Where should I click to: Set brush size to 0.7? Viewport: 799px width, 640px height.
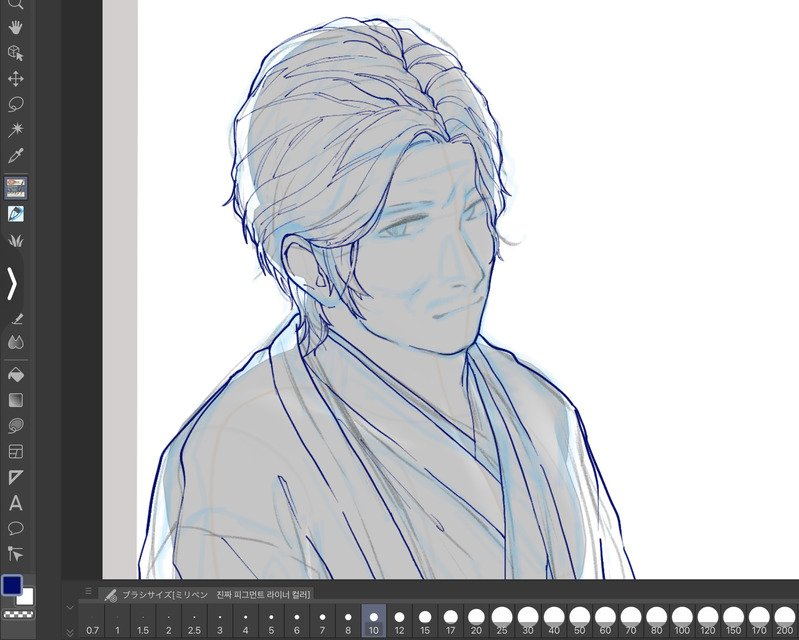pyautogui.click(x=92, y=621)
